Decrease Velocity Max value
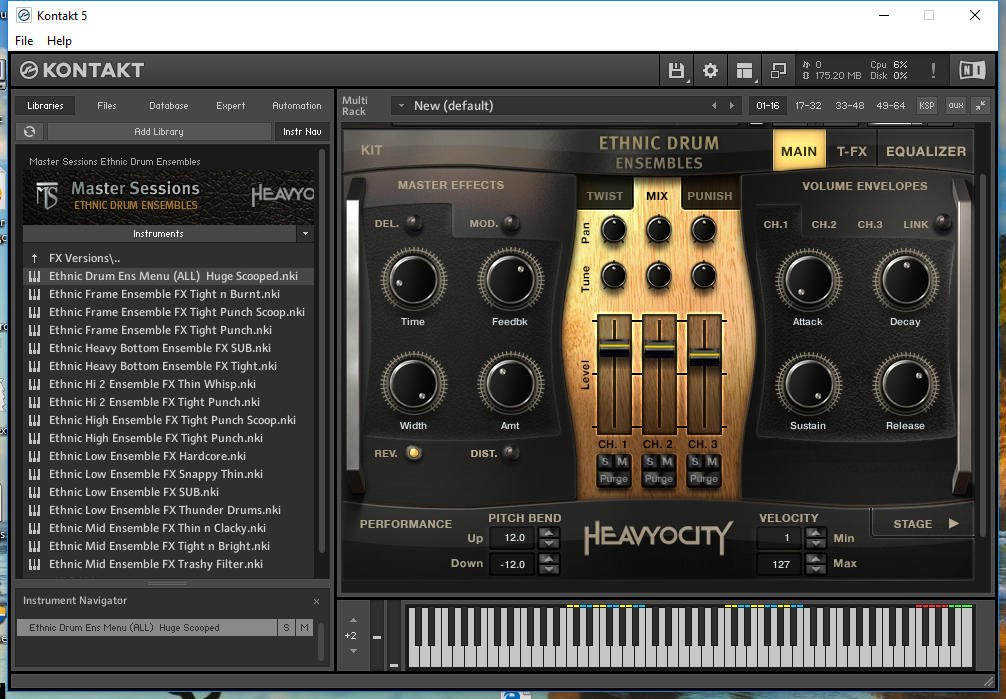Viewport: 1006px width, 699px height. [815, 569]
